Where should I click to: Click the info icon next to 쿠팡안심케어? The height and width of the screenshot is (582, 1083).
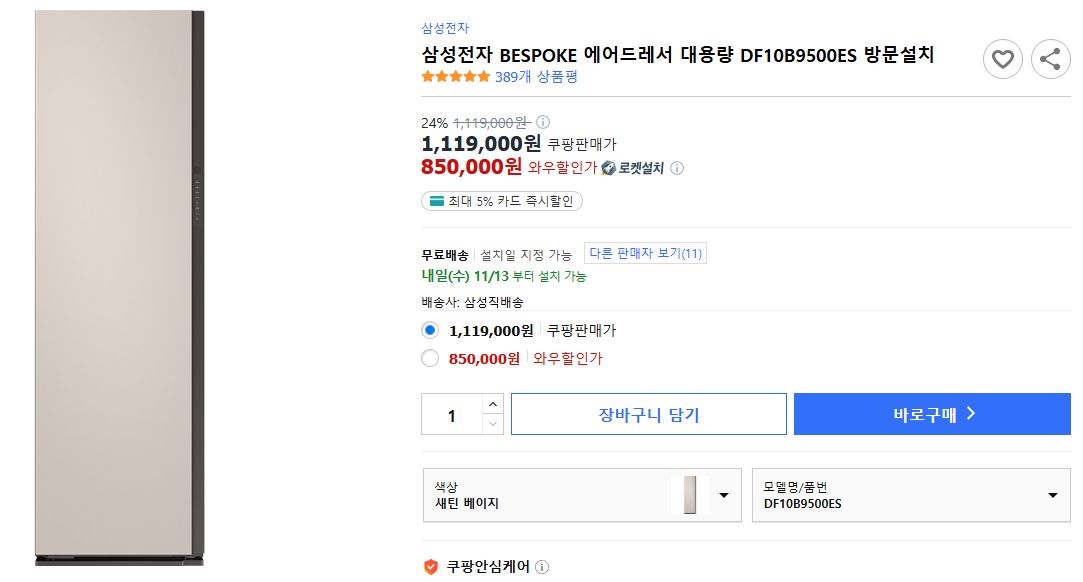[541, 565]
